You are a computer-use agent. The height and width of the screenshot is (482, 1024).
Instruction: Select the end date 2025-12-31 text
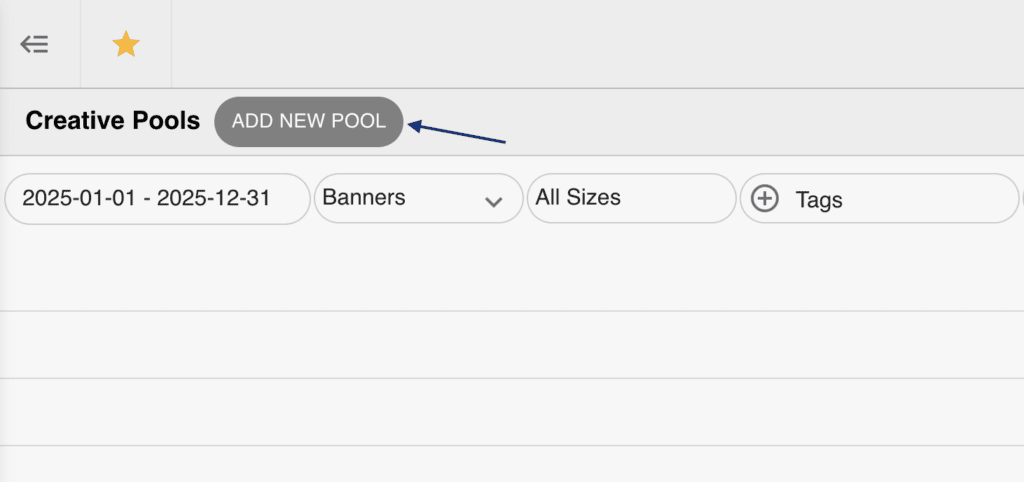point(214,198)
